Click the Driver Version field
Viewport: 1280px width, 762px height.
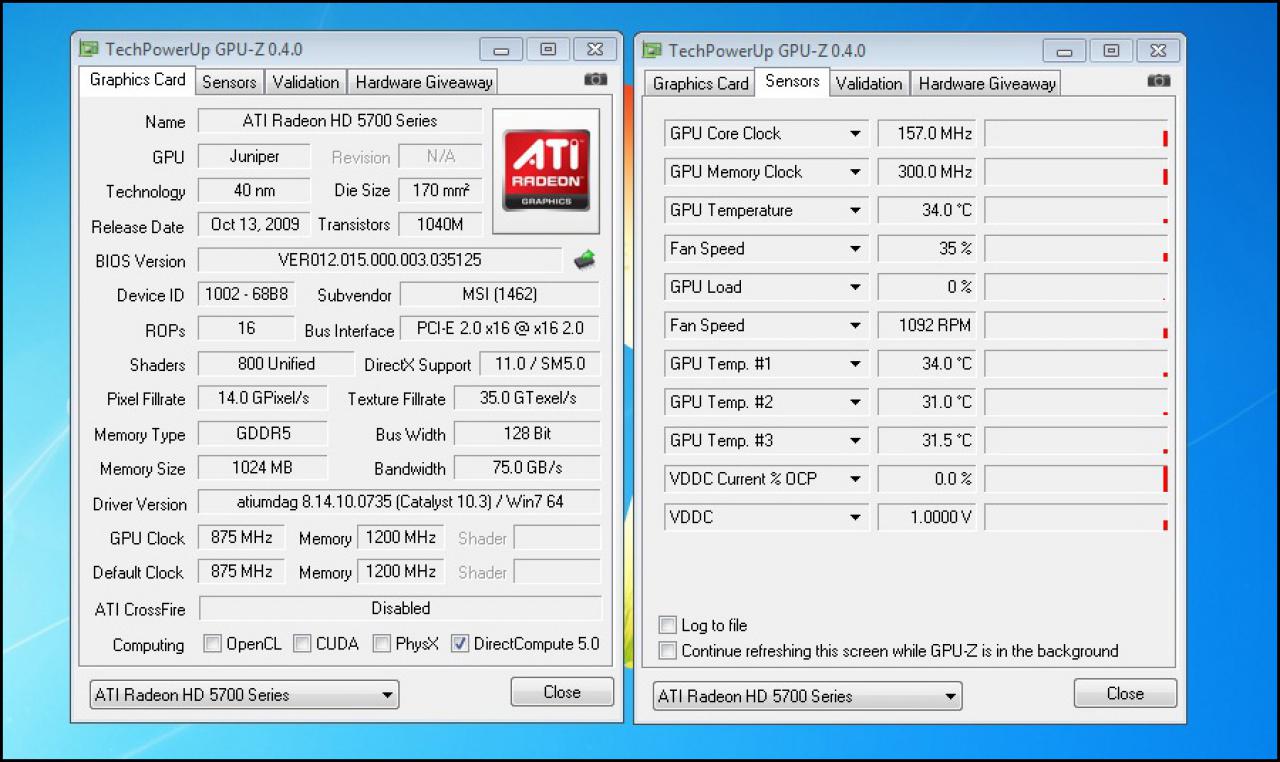pos(399,502)
